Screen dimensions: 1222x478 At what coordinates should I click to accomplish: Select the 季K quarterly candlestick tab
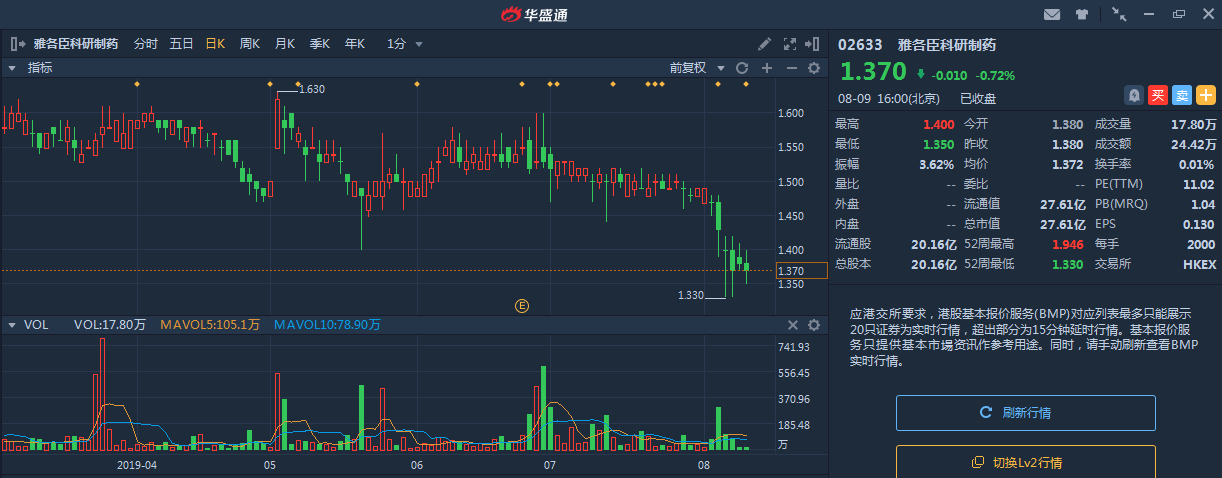(x=320, y=44)
